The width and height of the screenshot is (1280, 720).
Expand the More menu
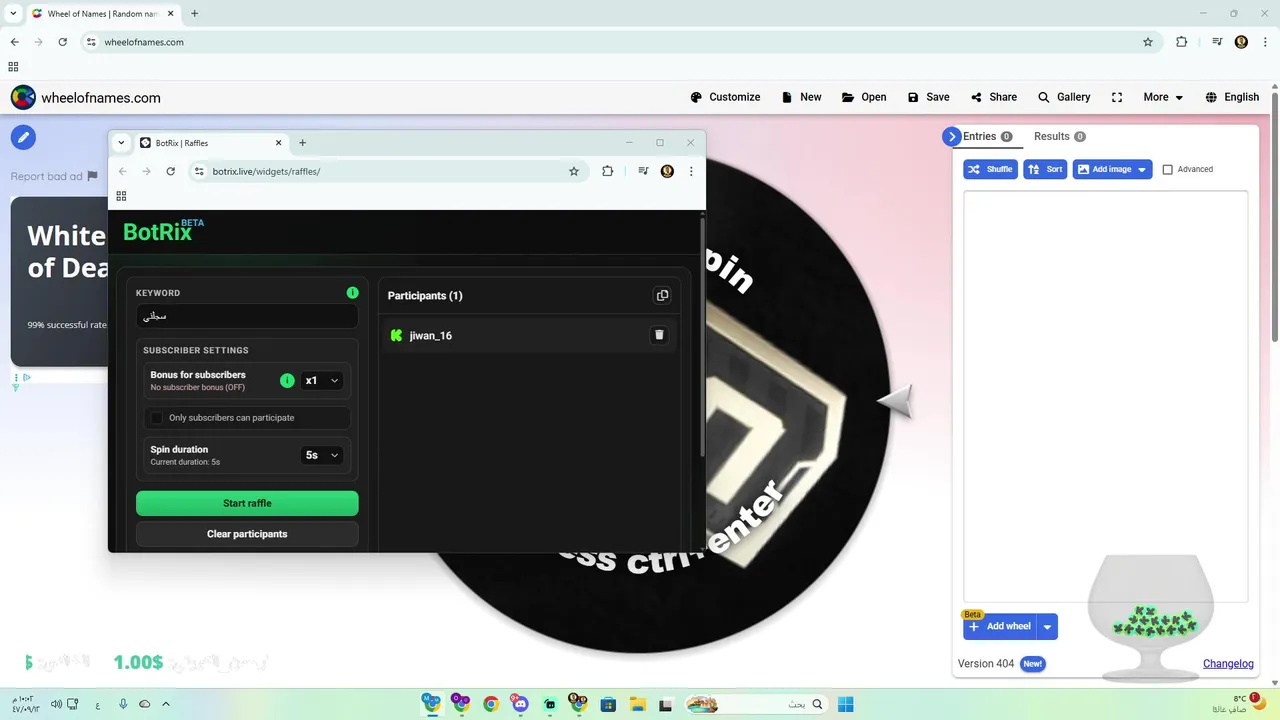click(x=1163, y=97)
